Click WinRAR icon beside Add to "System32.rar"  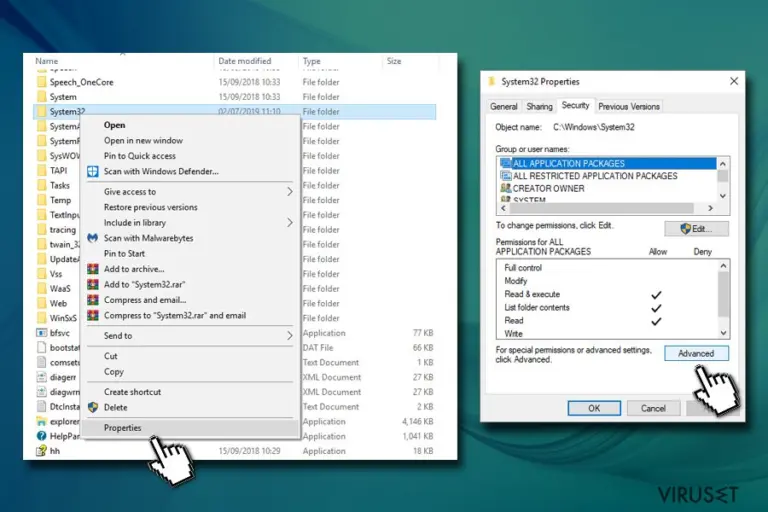93,285
